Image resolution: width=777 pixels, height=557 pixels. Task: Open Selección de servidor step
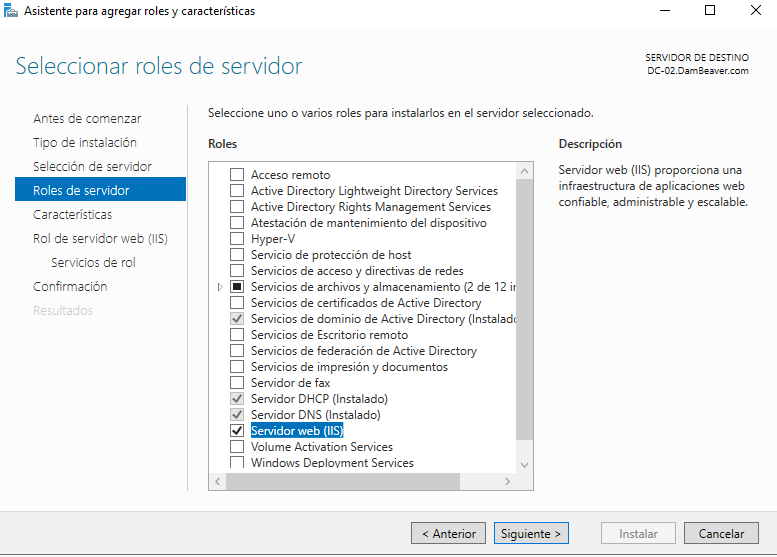coord(92,166)
